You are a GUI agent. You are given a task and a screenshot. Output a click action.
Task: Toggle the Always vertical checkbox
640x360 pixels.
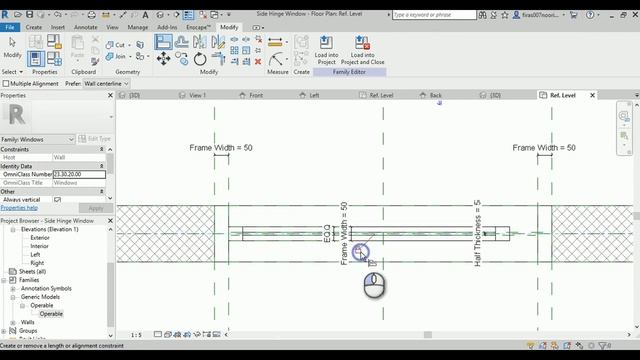tap(57, 200)
